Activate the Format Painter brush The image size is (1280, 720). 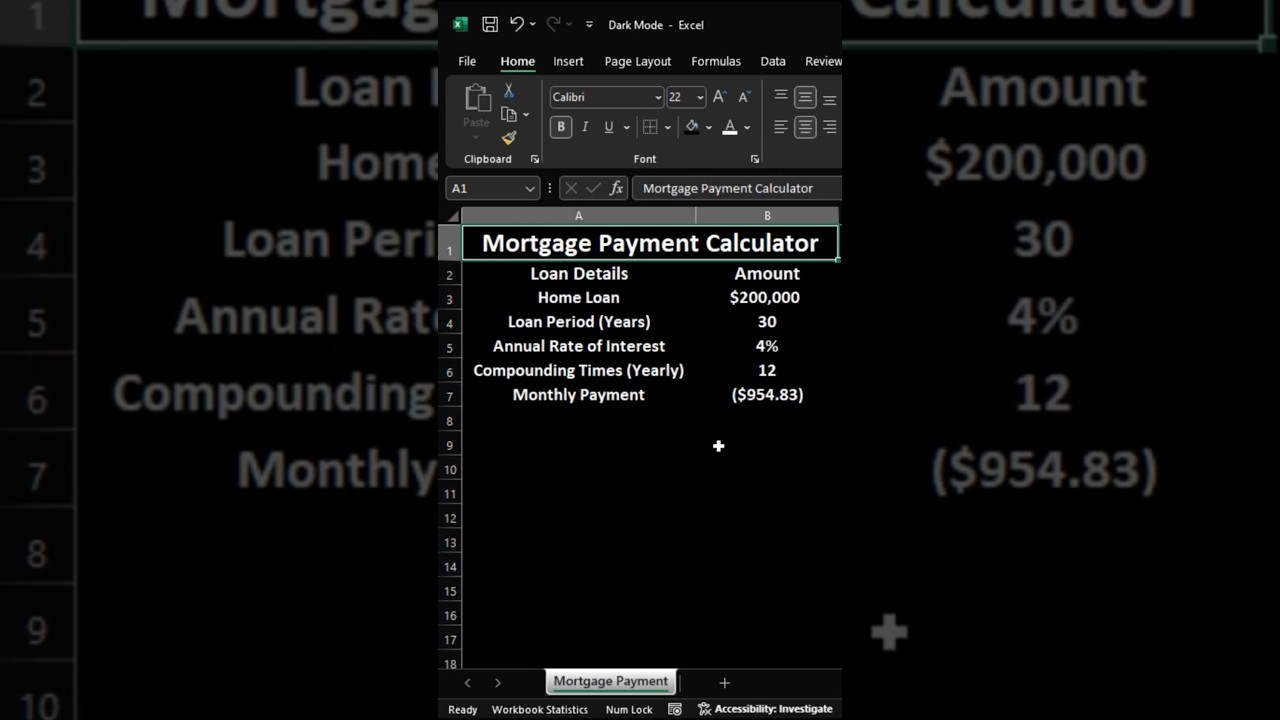(509, 138)
